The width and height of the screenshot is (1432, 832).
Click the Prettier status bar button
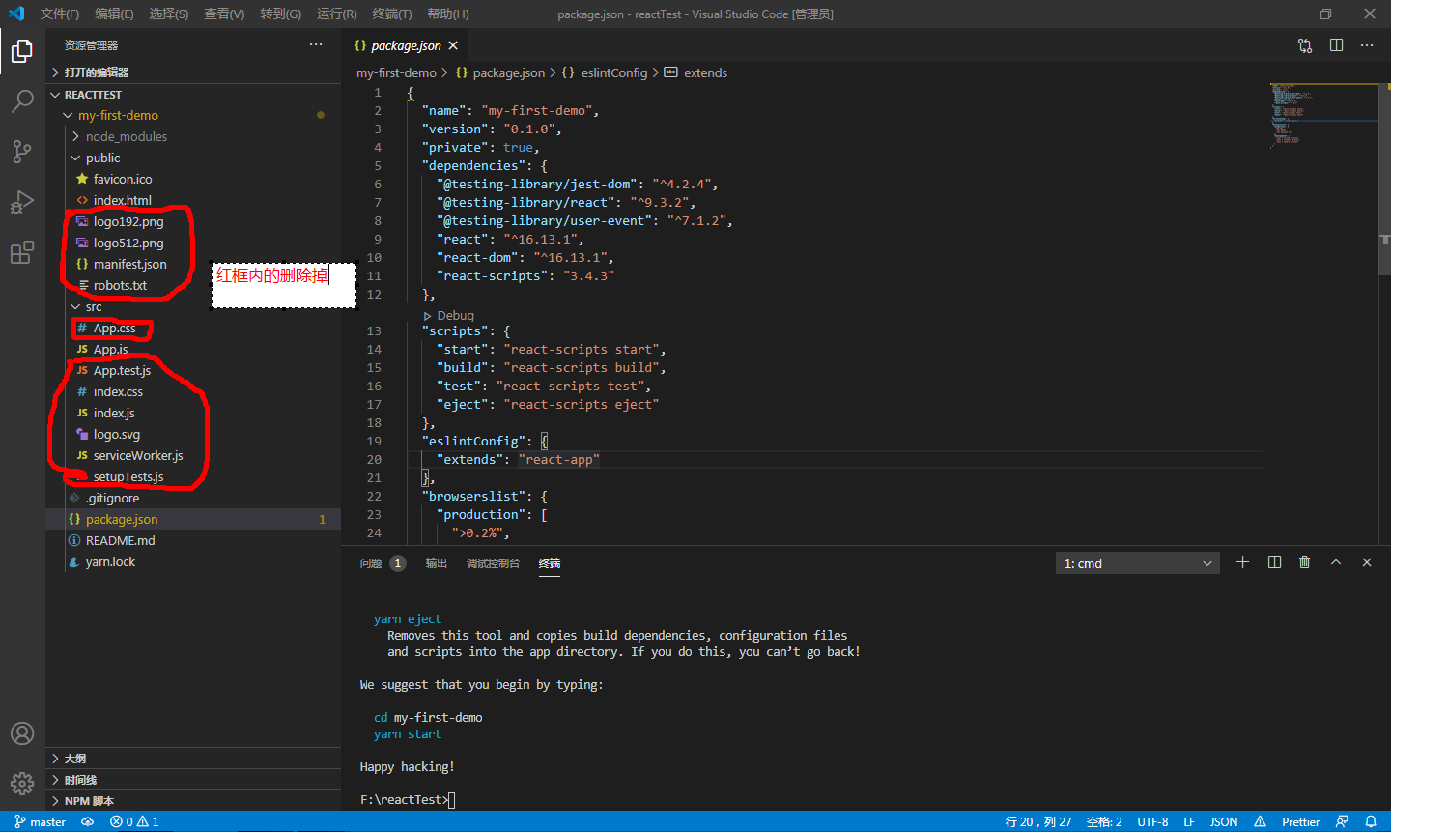tap(1301, 822)
